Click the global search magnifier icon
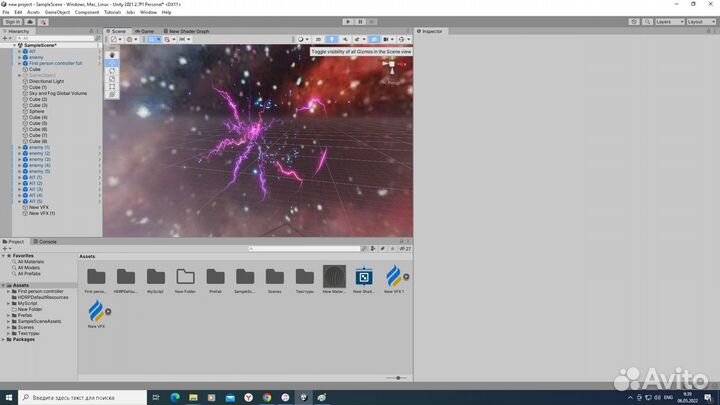Image resolution: width=720 pixels, height=405 pixels. coord(647,22)
